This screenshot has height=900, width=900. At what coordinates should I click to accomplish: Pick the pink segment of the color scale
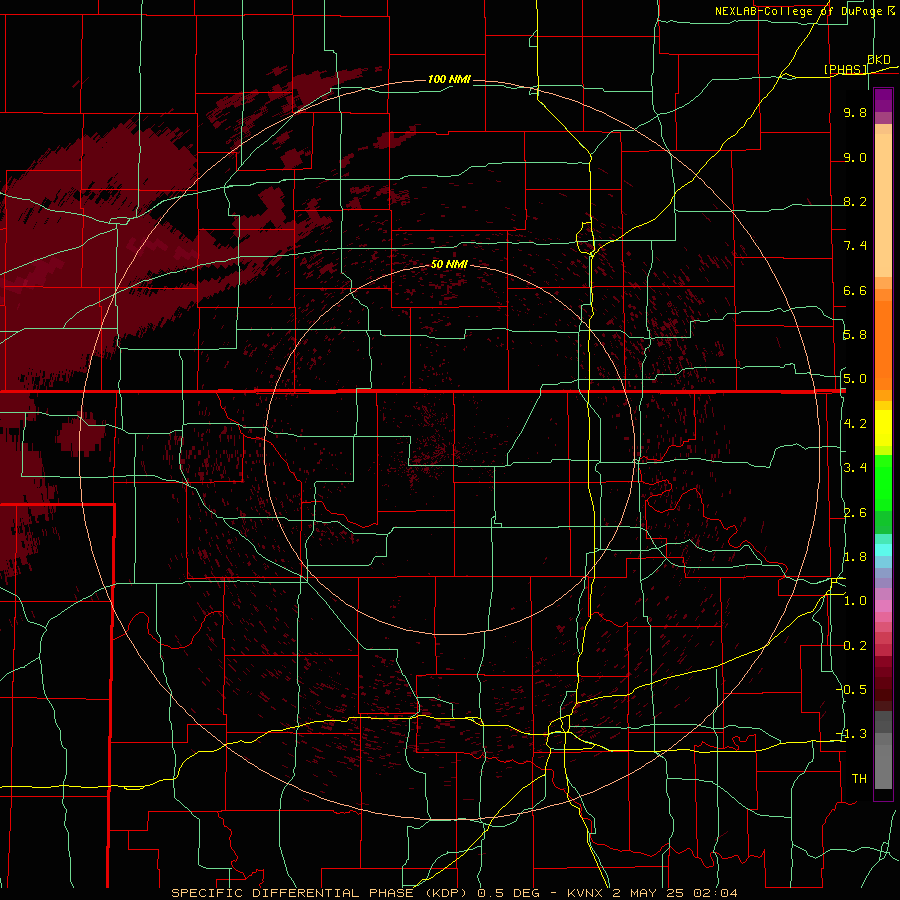click(x=883, y=606)
